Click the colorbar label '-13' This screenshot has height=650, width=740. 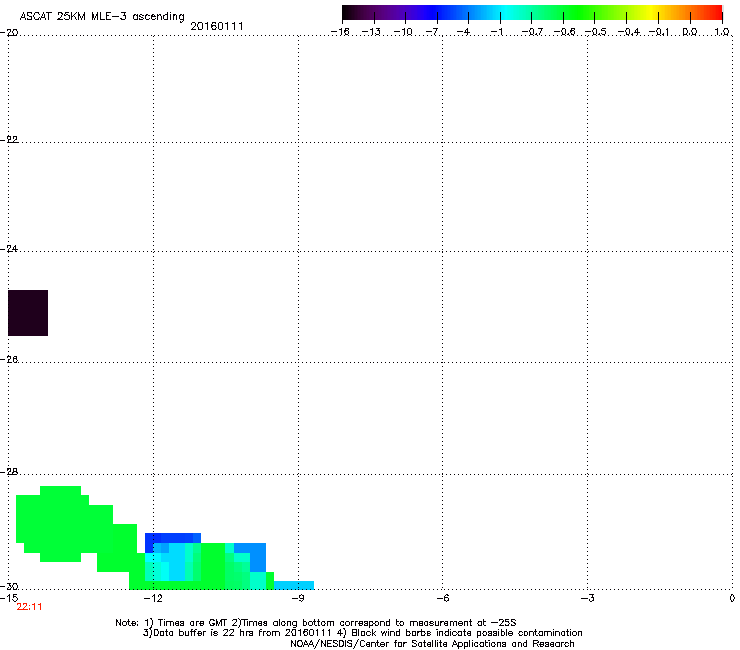point(371,32)
